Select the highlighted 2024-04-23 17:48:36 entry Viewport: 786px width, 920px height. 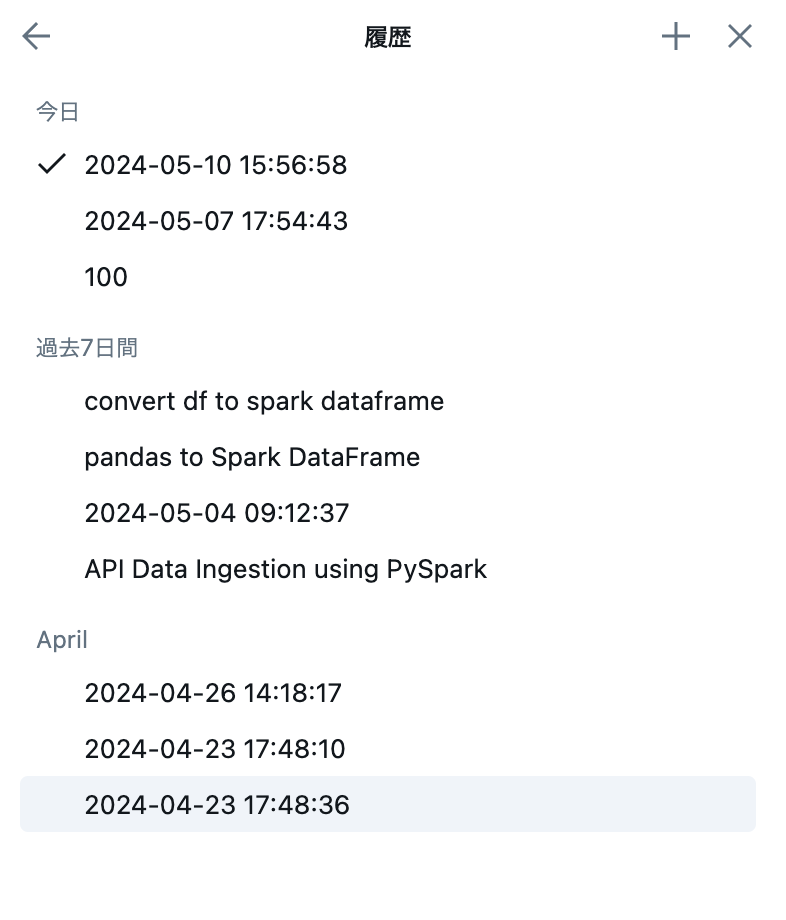coord(217,805)
